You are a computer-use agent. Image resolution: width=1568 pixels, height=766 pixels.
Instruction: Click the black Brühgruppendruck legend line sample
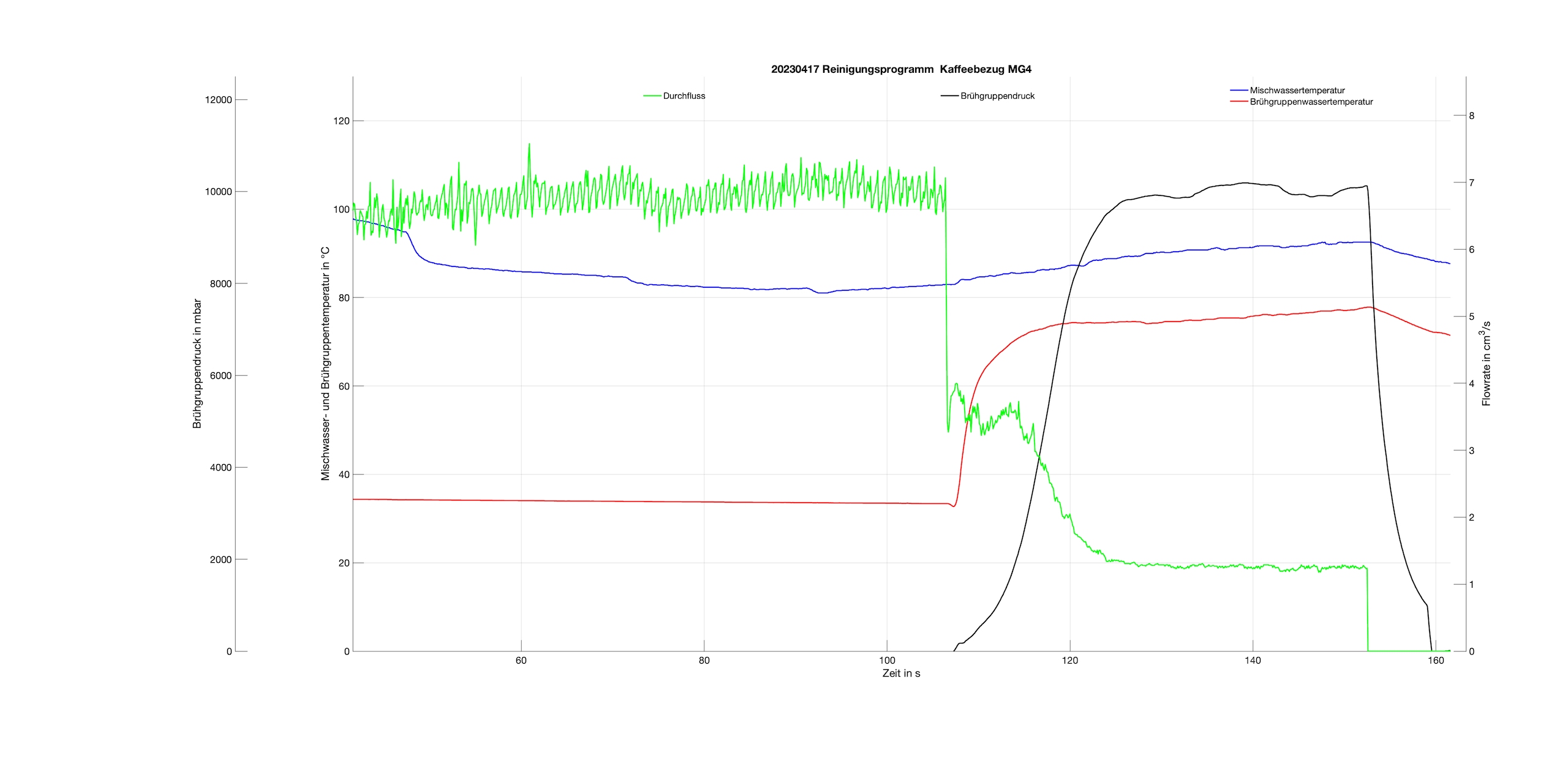coord(949,96)
